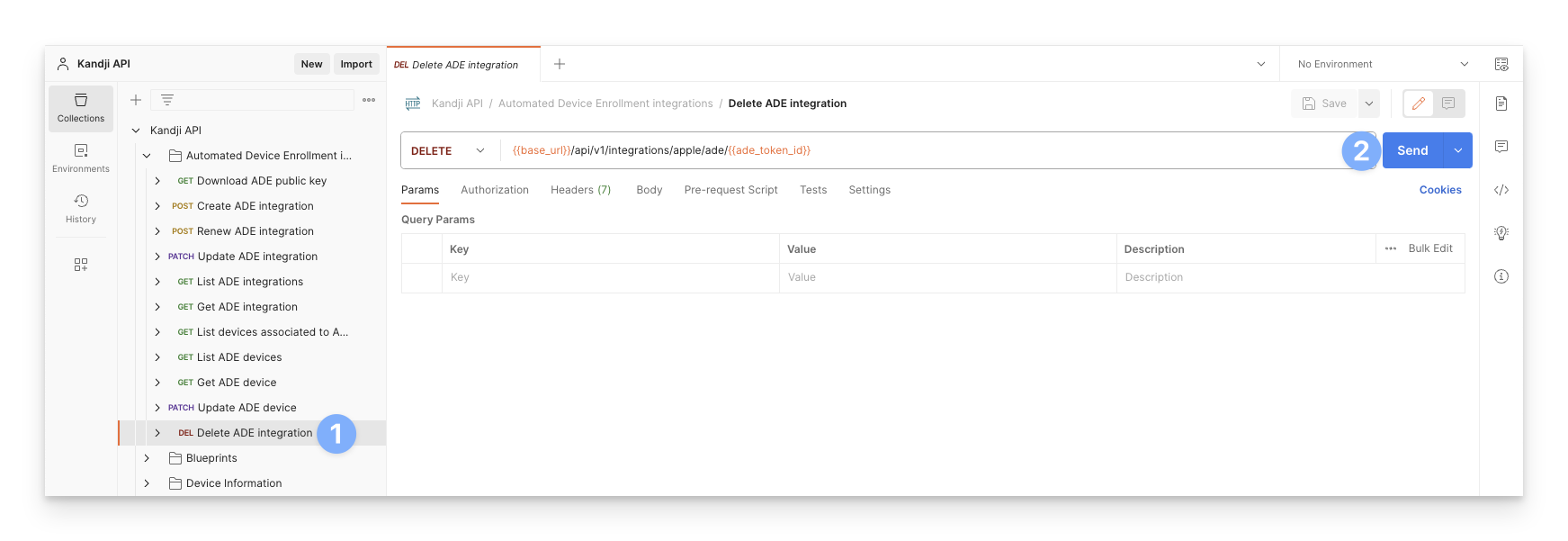The width and height of the screenshot is (1568, 541).
Task: Switch to the Authorization tab
Action: pyautogui.click(x=495, y=190)
